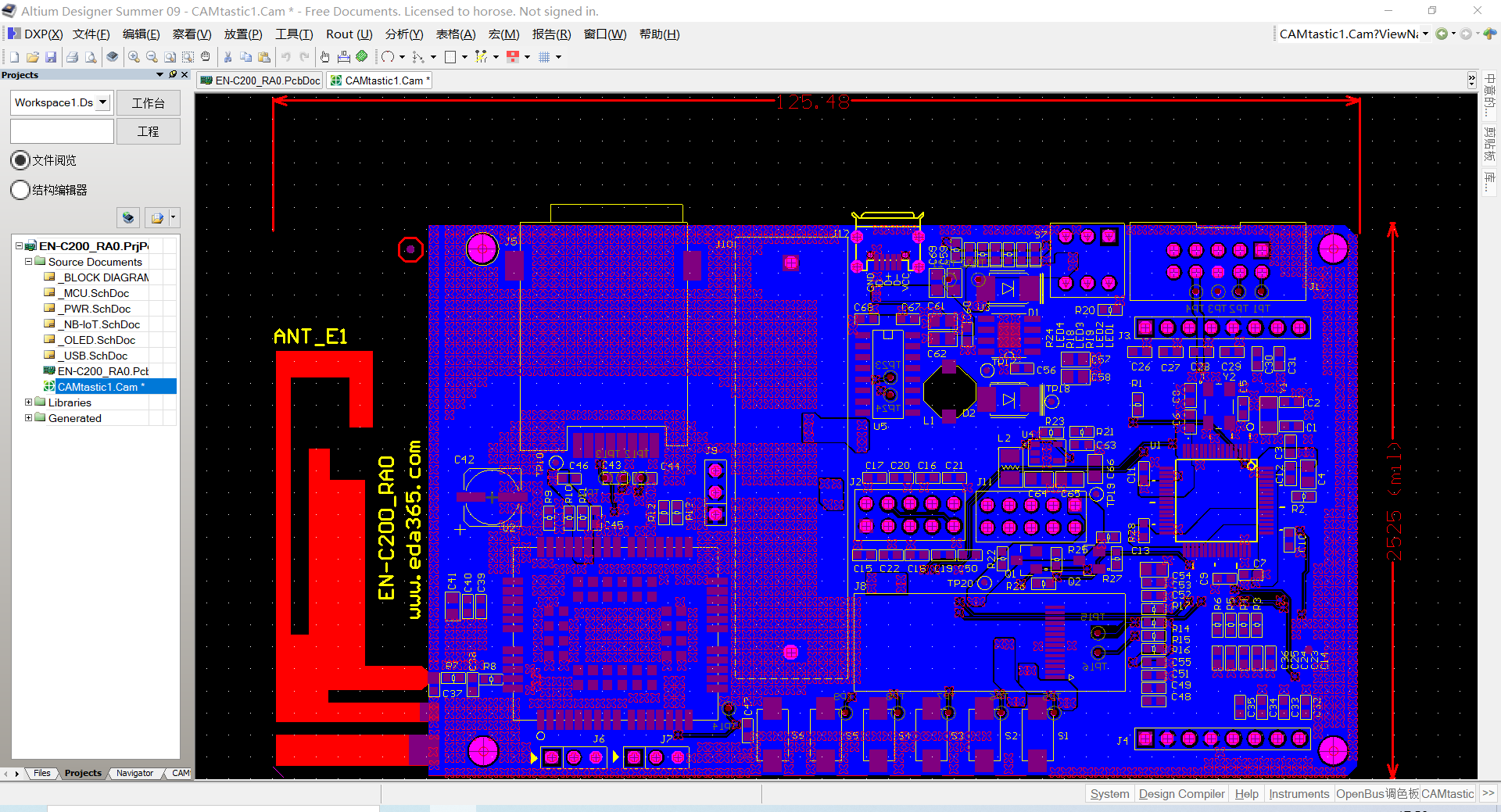Open the arc tool dropdown arrow

(402, 57)
